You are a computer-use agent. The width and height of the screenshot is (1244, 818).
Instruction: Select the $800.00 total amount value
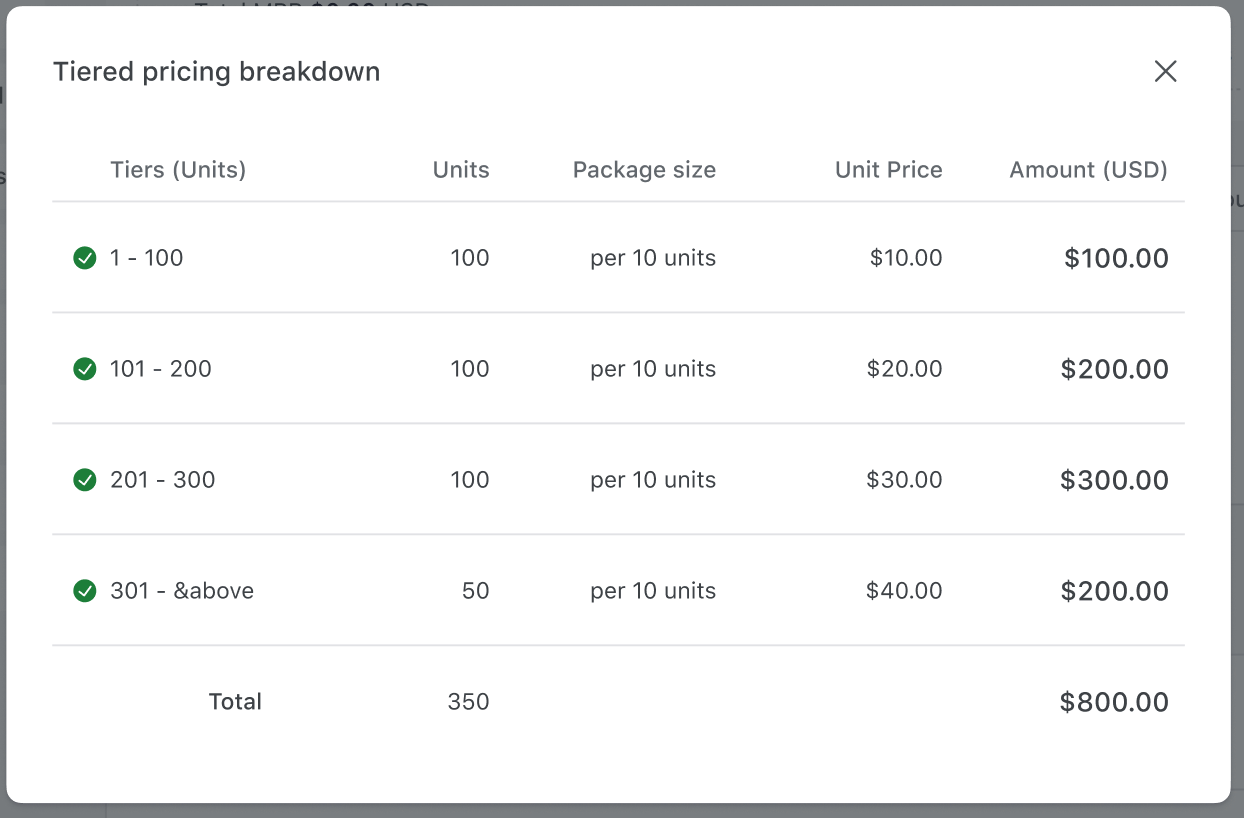1114,701
